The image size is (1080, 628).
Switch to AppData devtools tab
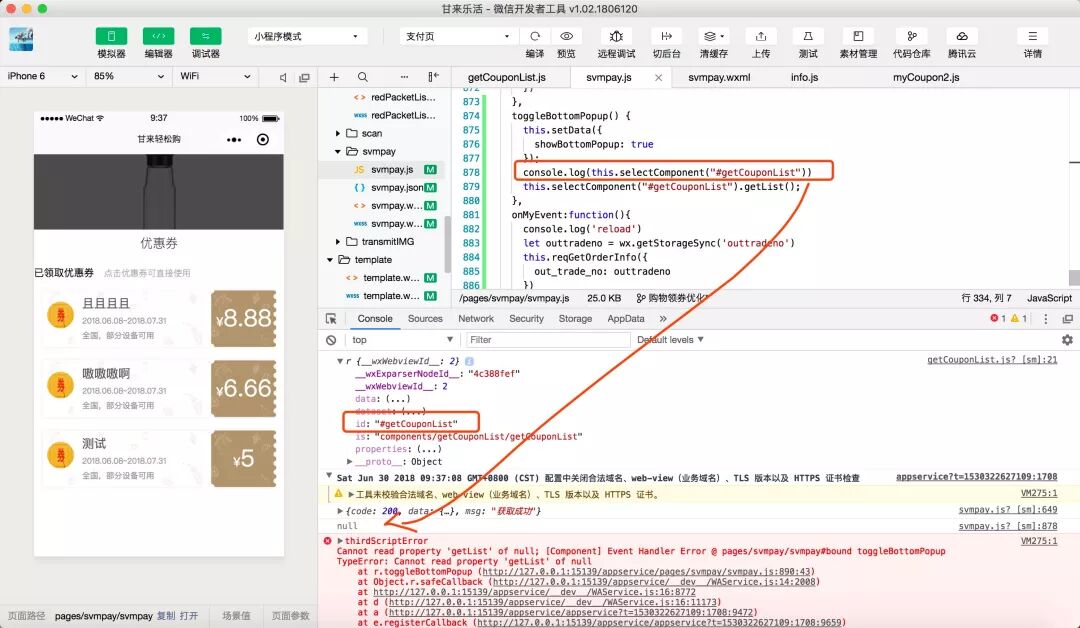point(625,319)
